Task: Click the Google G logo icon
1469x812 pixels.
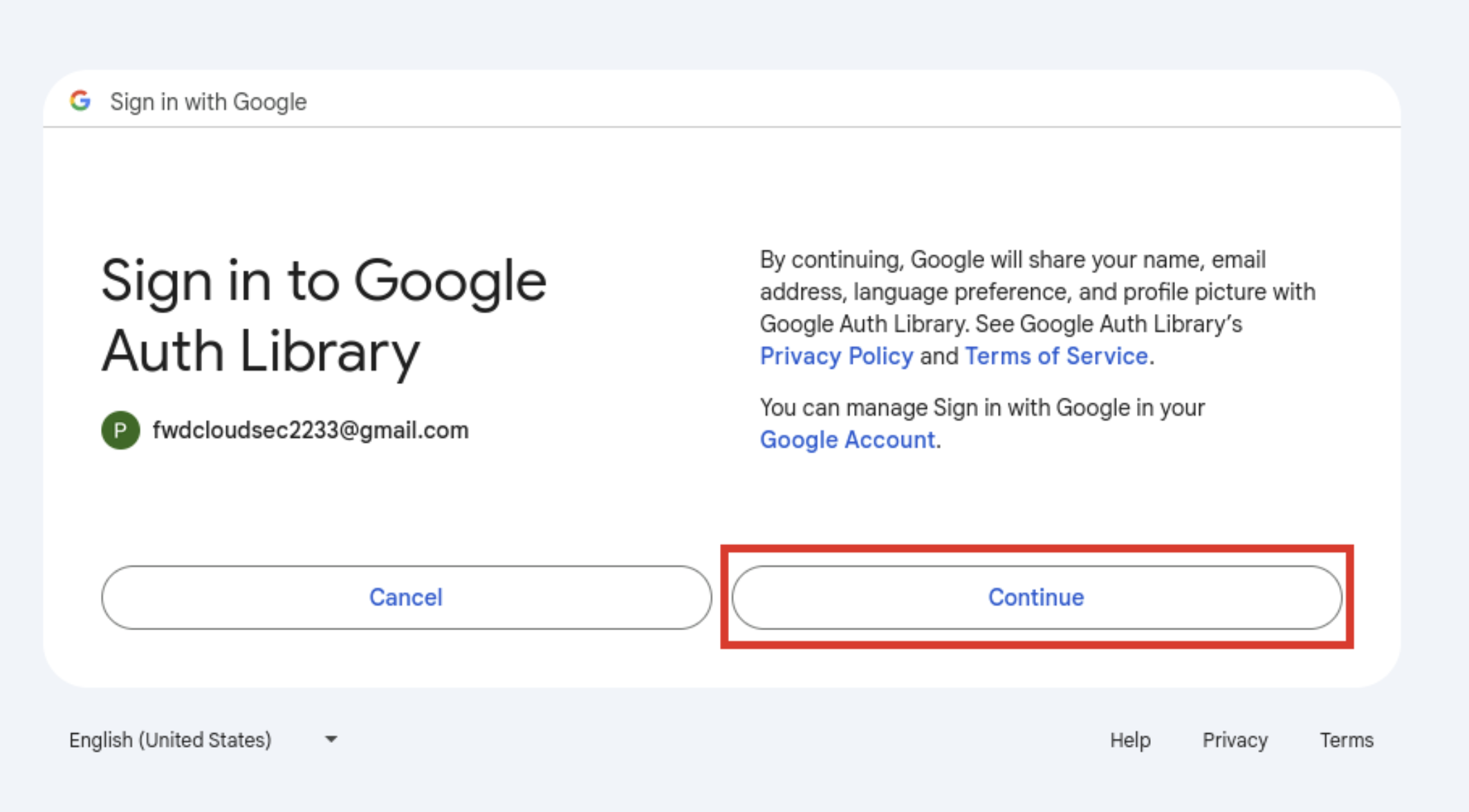Action: click(80, 101)
